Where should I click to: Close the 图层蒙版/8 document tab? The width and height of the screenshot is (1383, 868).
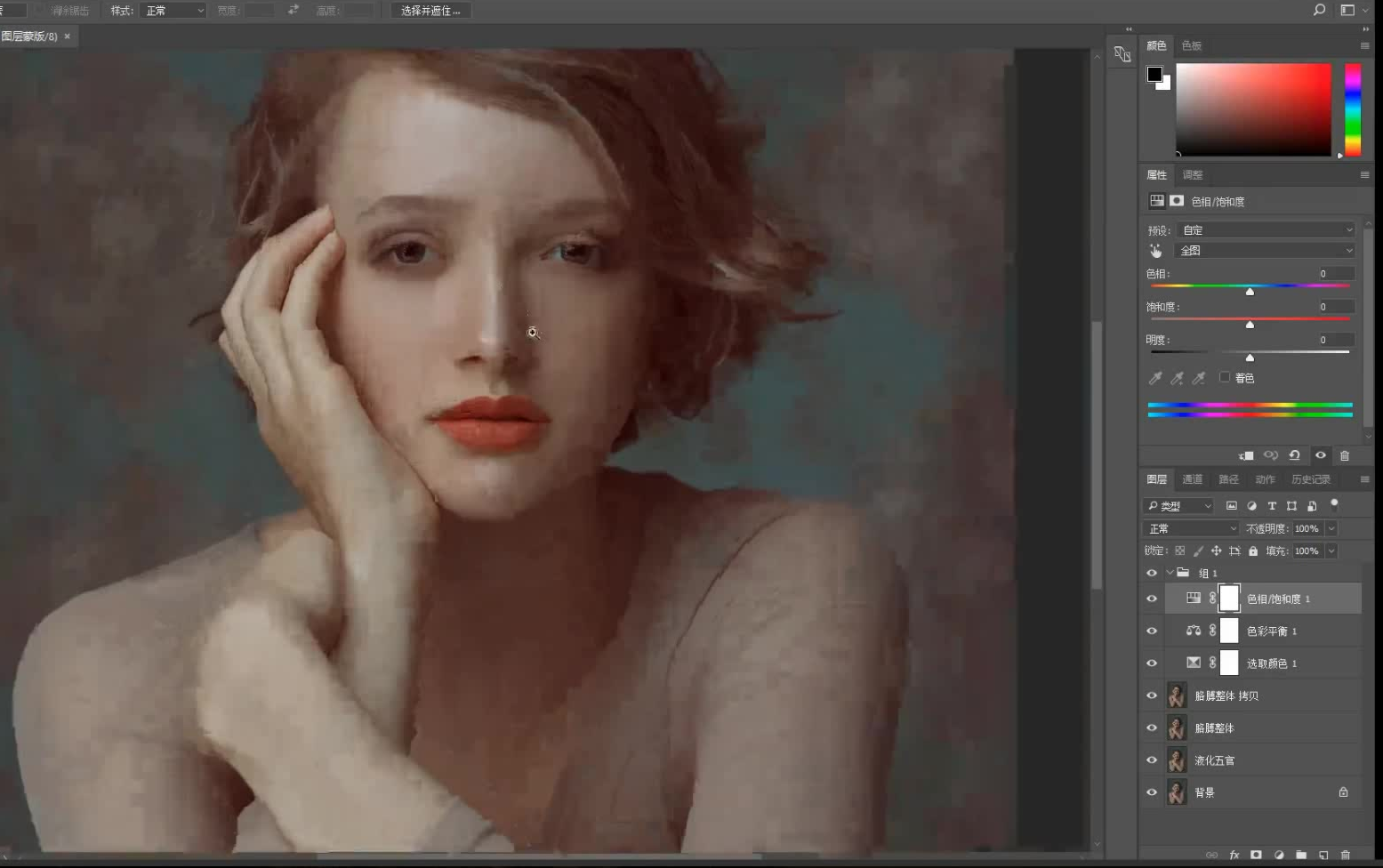click(67, 36)
